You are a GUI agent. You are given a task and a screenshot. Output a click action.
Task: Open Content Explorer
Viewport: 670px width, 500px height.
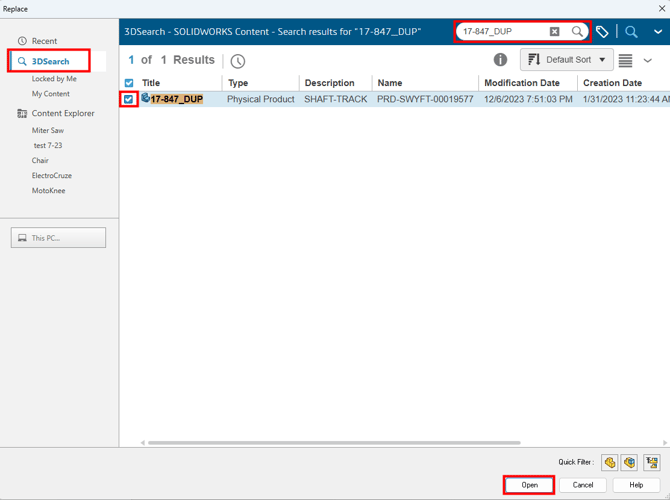pyautogui.click(x=63, y=113)
